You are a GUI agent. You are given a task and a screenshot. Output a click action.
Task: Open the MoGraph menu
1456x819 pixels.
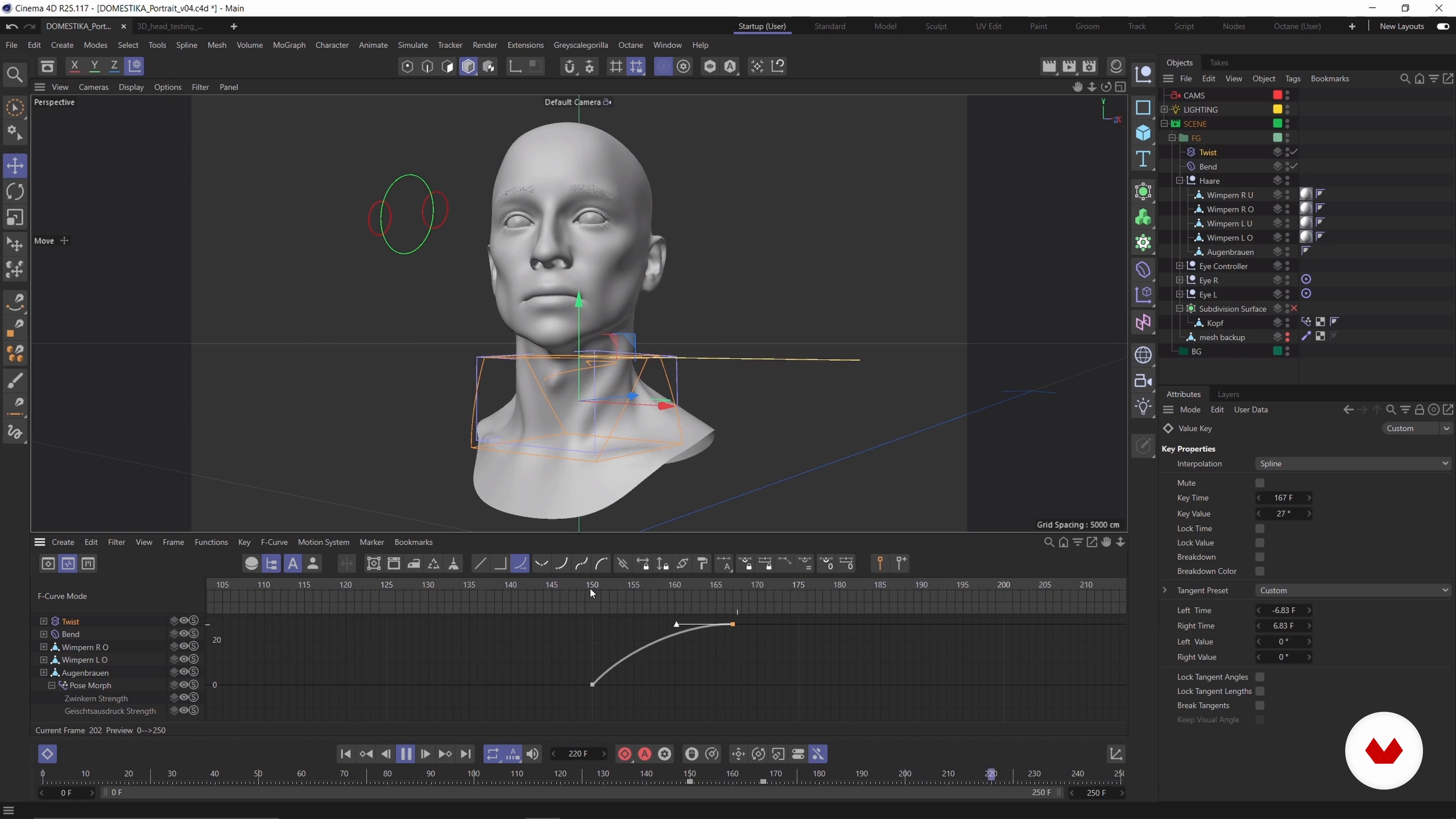click(x=289, y=45)
